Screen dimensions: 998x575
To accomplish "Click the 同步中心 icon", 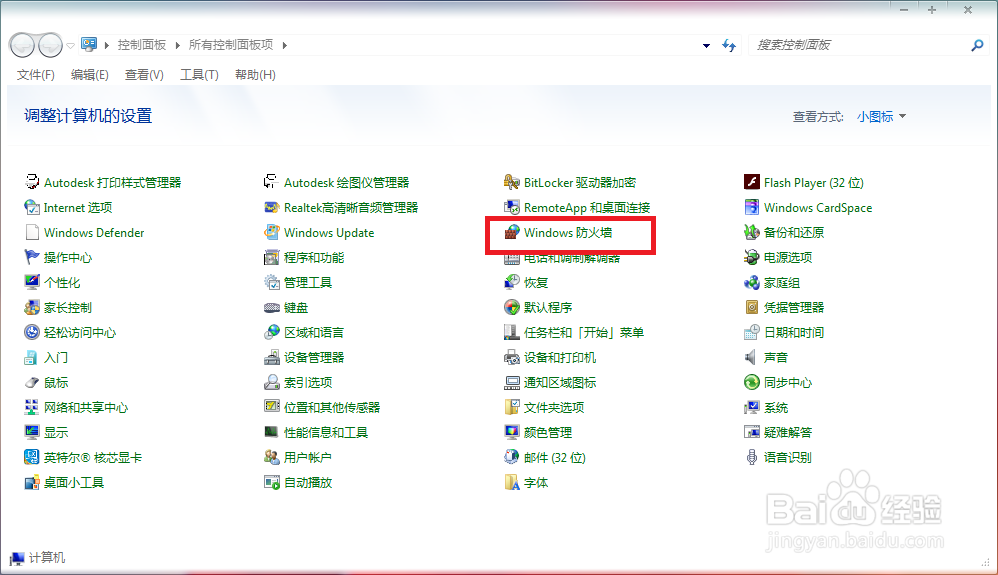I will [752, 382].
